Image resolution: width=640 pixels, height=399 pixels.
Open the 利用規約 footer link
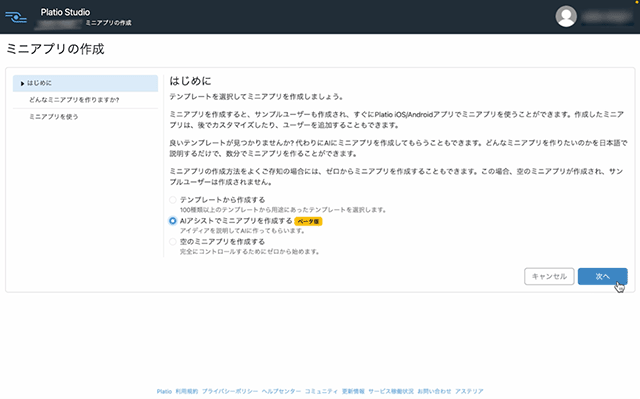coord(187,391)
